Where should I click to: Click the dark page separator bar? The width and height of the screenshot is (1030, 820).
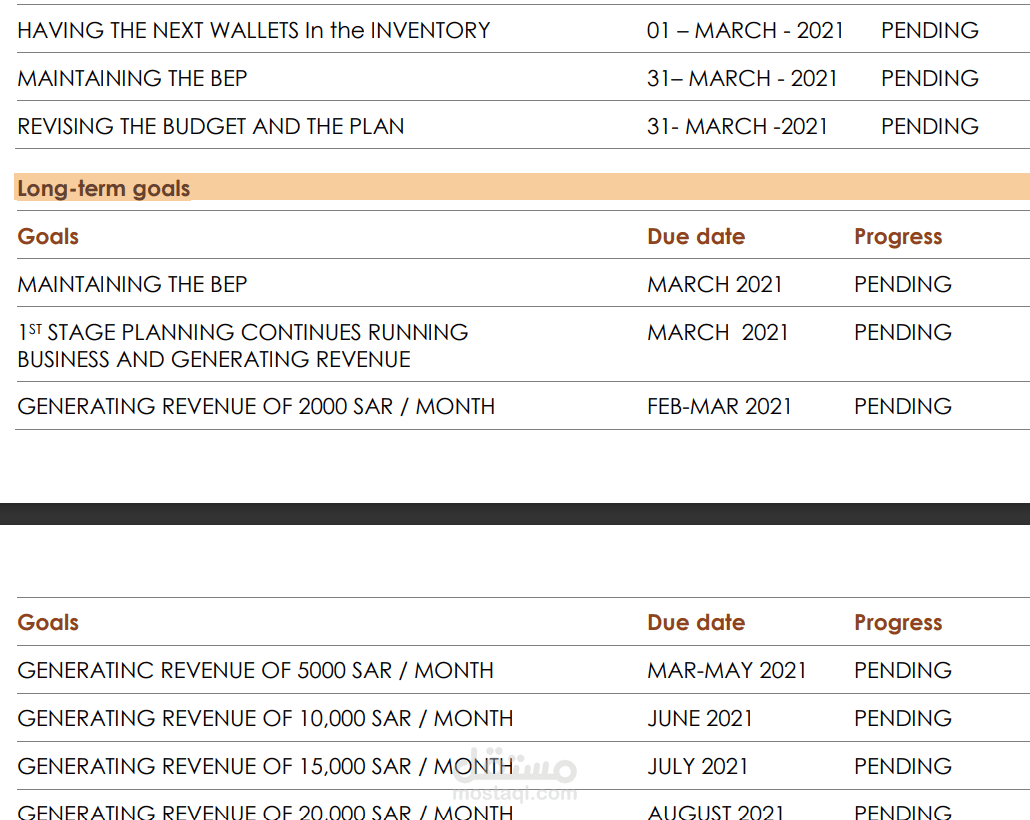515,514
